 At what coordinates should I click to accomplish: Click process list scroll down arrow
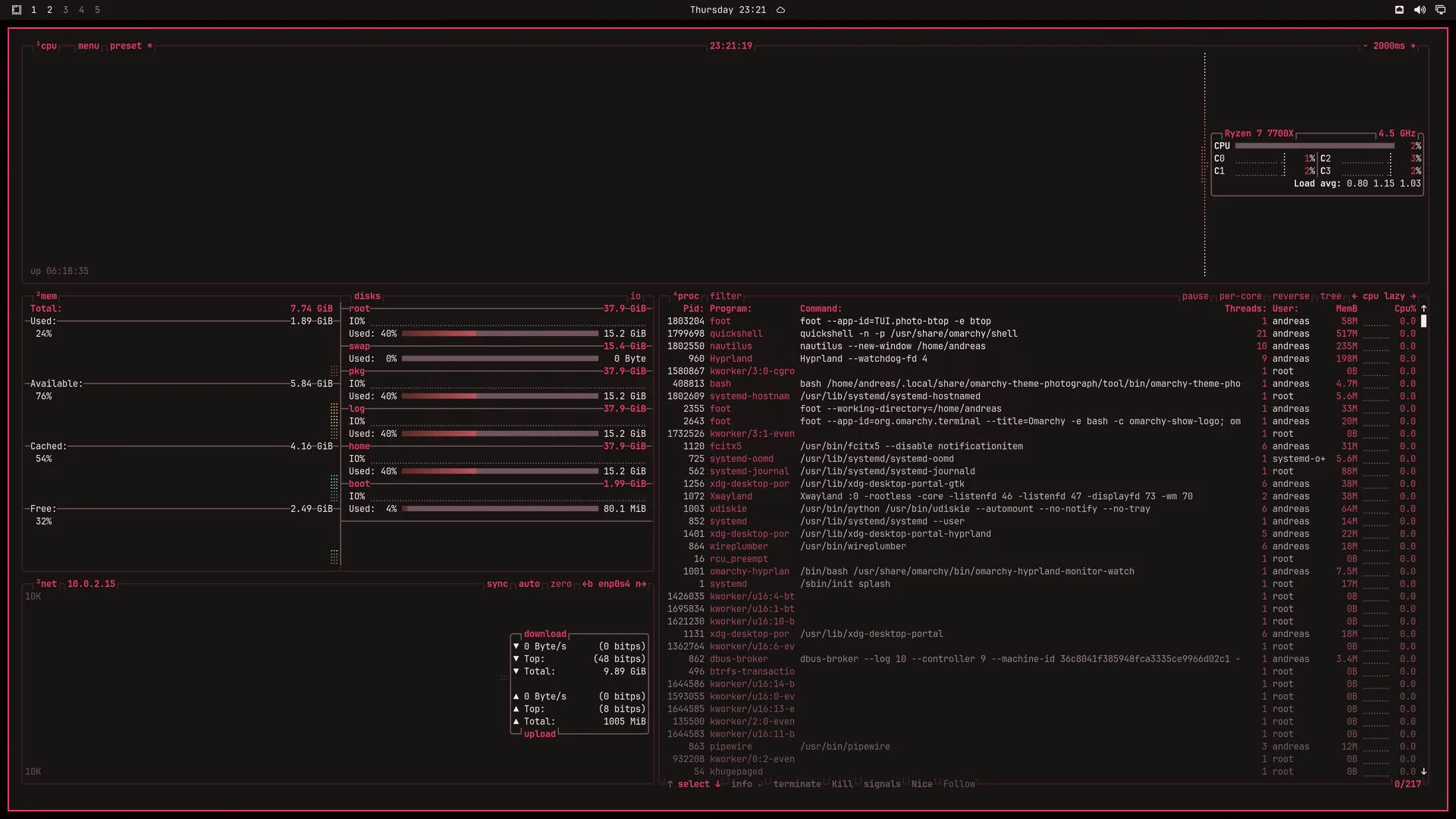pos(1424,771)
